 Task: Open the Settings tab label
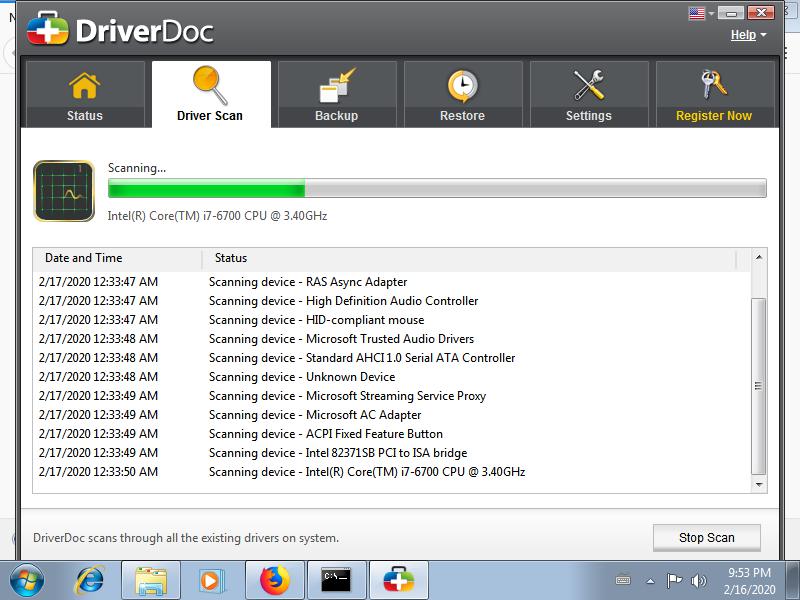click(588, 116)
